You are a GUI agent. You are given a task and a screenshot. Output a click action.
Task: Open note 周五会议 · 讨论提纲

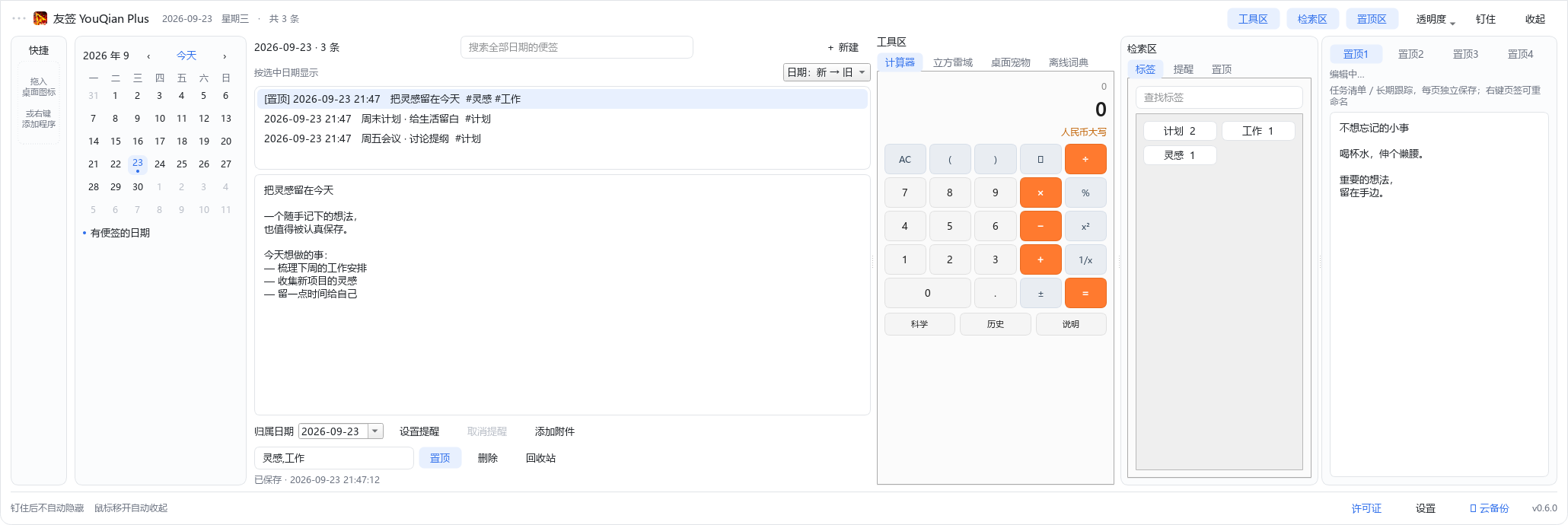562,138
